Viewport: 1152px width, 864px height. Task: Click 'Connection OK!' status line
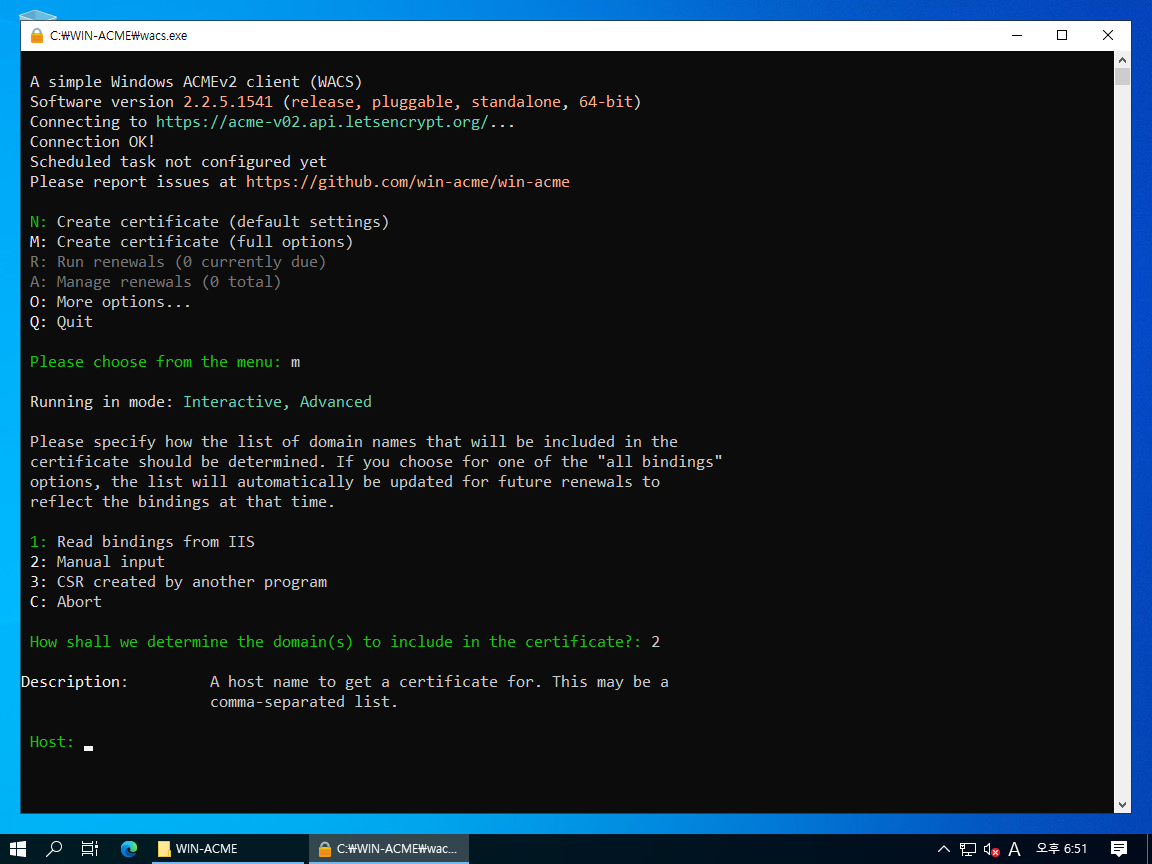point(92,142)
